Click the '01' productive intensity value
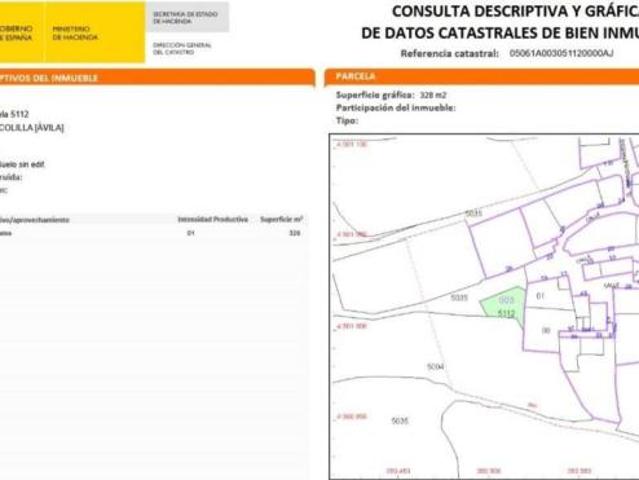Viewport: 639px width, 480px height. [x=190, y=233]
